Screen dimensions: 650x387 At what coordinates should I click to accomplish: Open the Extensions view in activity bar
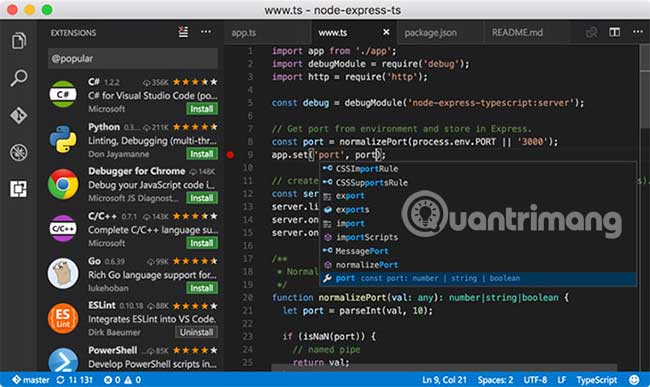19,189
